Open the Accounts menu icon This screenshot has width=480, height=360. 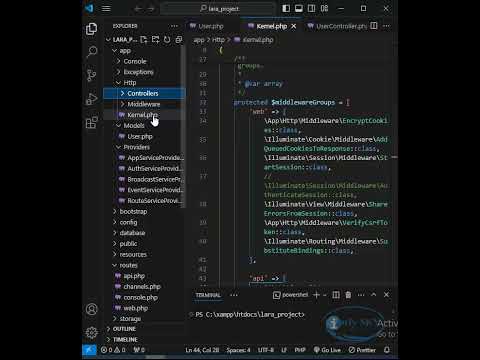tap(91, 309)
